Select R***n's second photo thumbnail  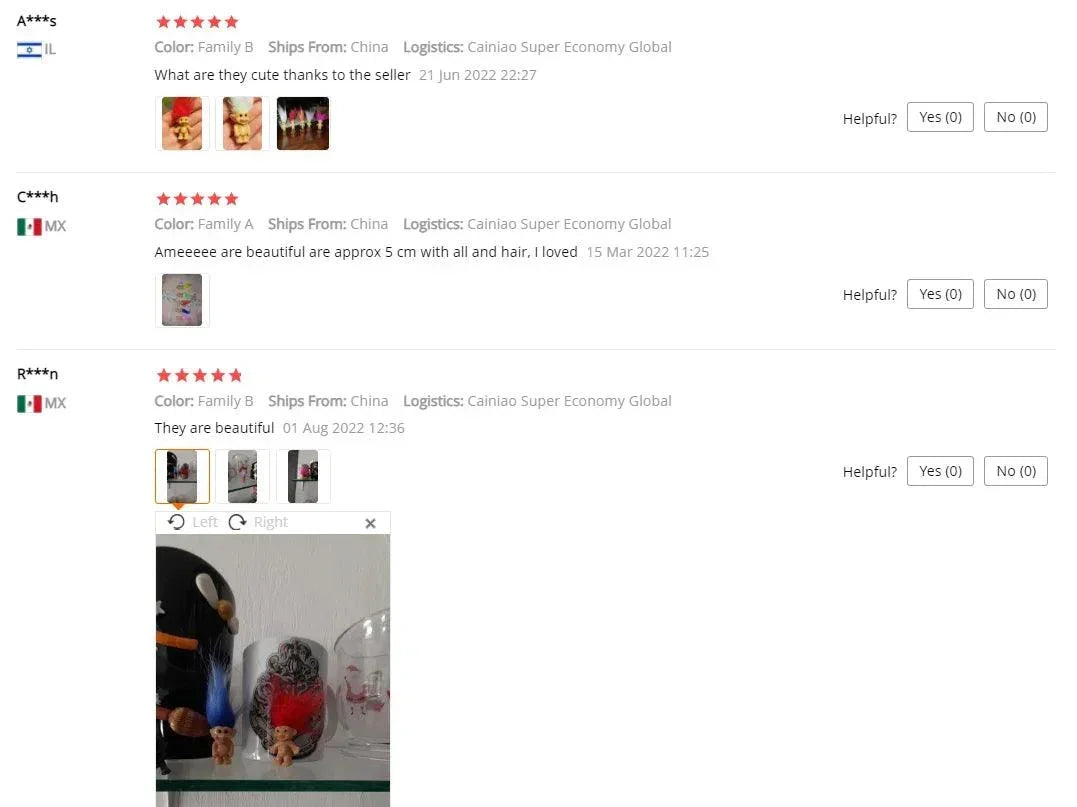pyautogui.click(x=242, y=476)
